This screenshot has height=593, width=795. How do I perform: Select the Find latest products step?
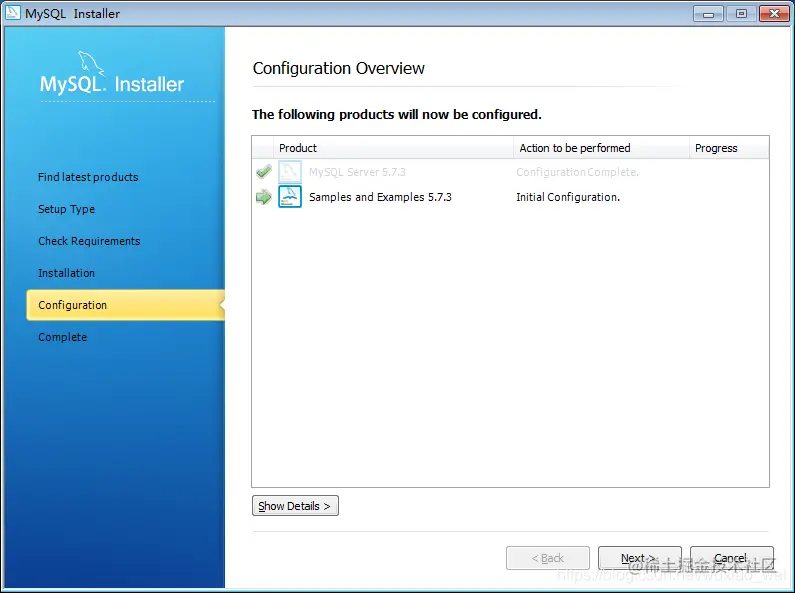pyautogui.click(x=88, y=177)
